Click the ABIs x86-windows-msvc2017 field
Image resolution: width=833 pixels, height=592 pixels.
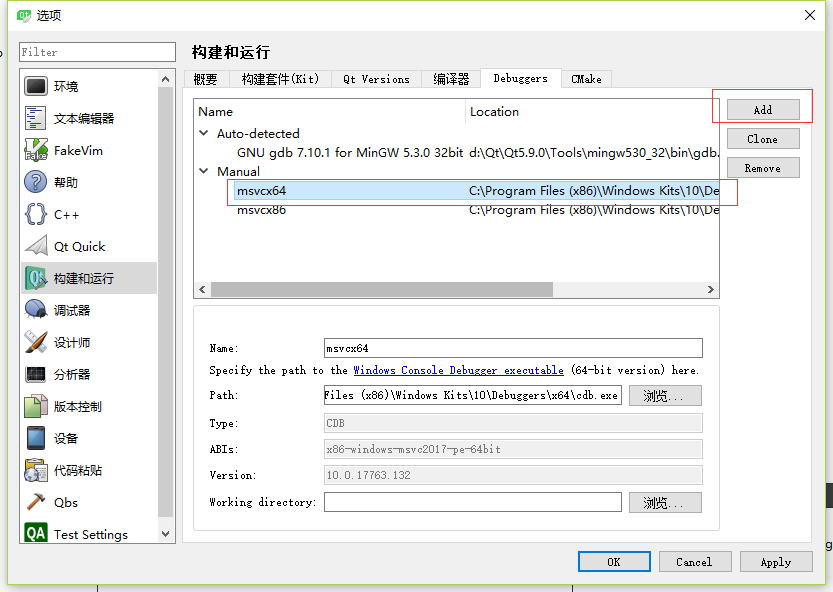[513, 449]
